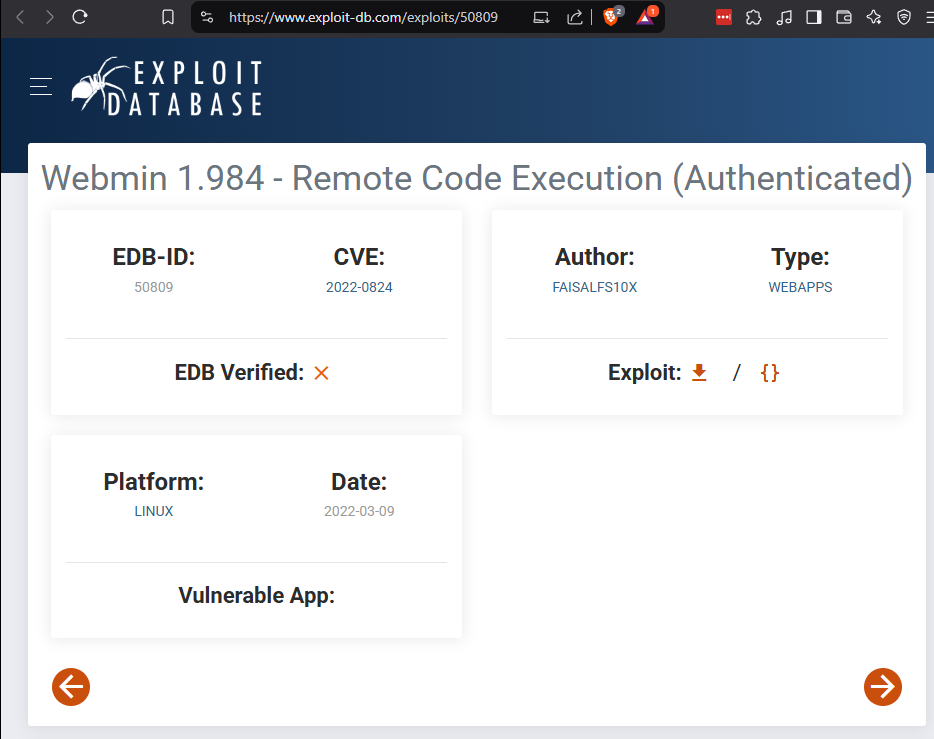Open LINUX platform link
The width and height of the screenshot is (934, 739).
154,511
